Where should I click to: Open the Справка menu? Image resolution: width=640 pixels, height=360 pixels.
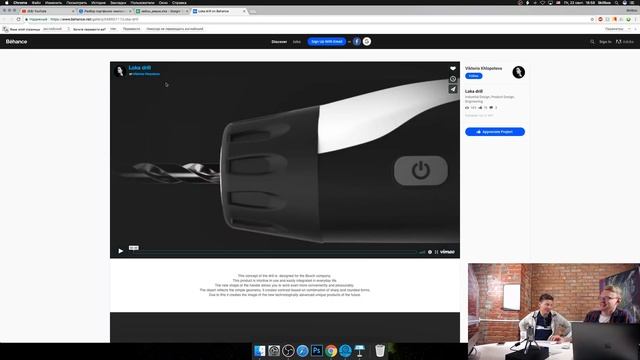(x=179, y=2)
